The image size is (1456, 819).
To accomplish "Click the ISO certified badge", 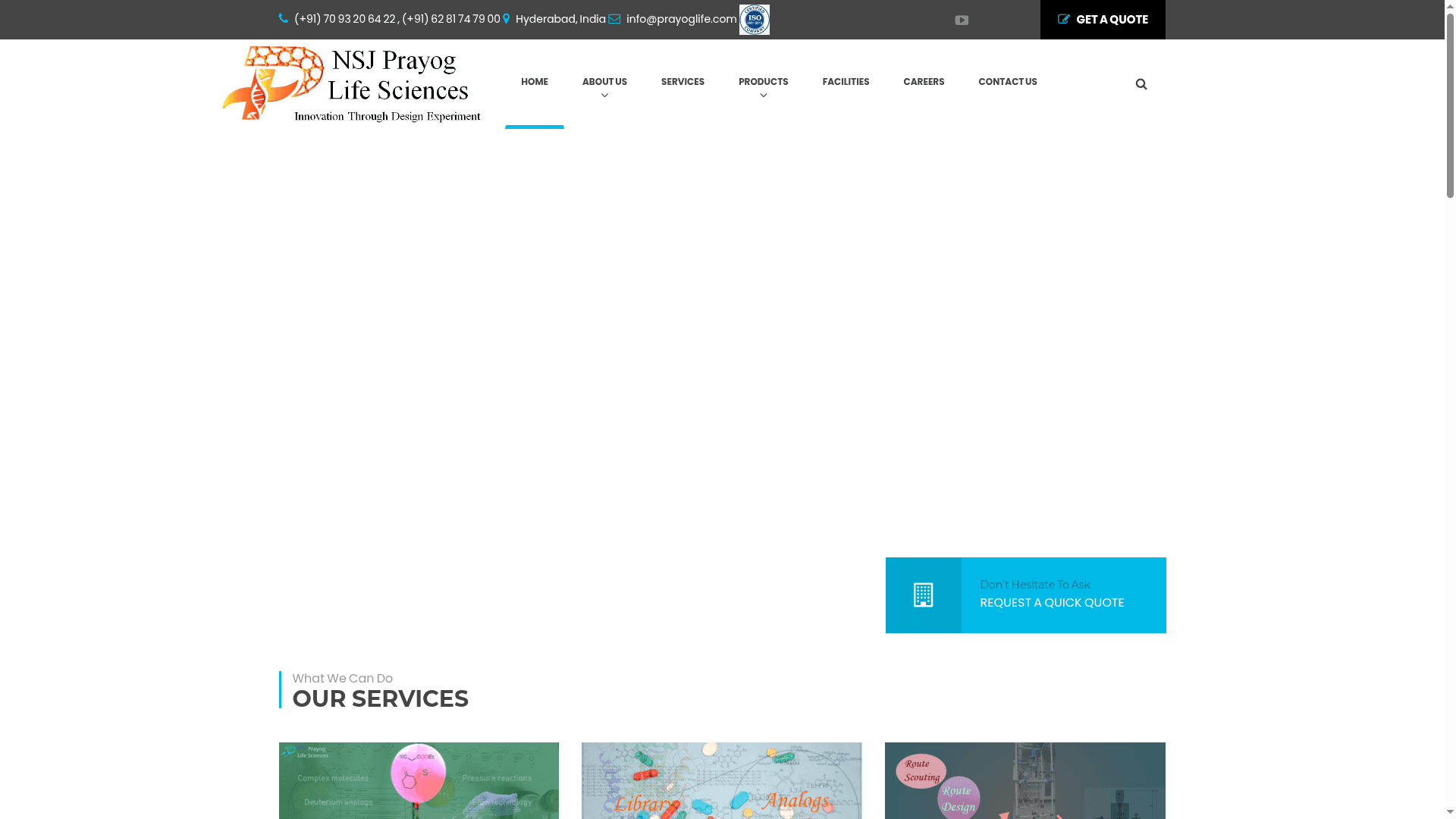I will pyautogui.click(x=754, y=19).
